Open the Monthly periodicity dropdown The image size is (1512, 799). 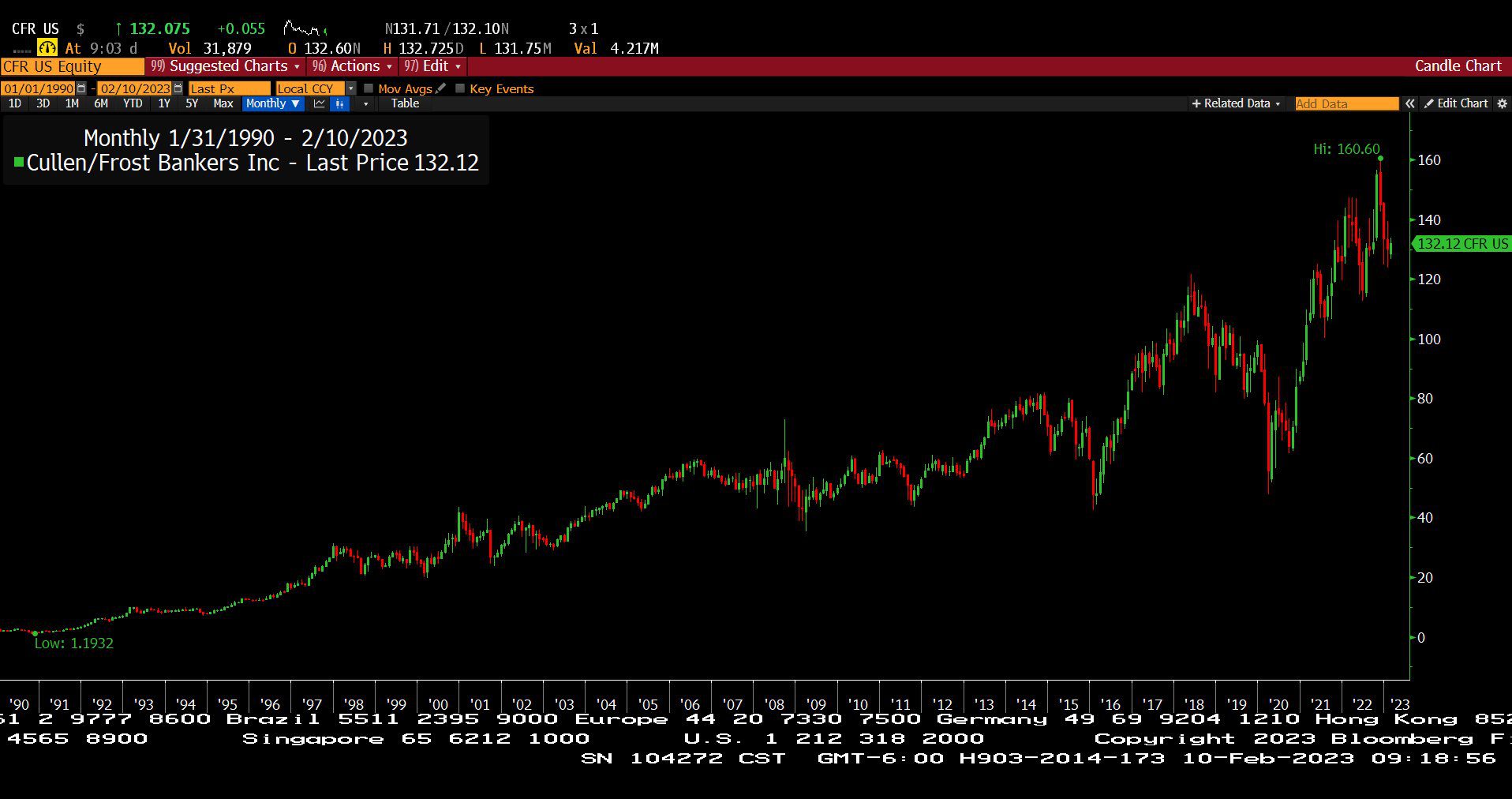pyautogui.click(x=272, y=103)
